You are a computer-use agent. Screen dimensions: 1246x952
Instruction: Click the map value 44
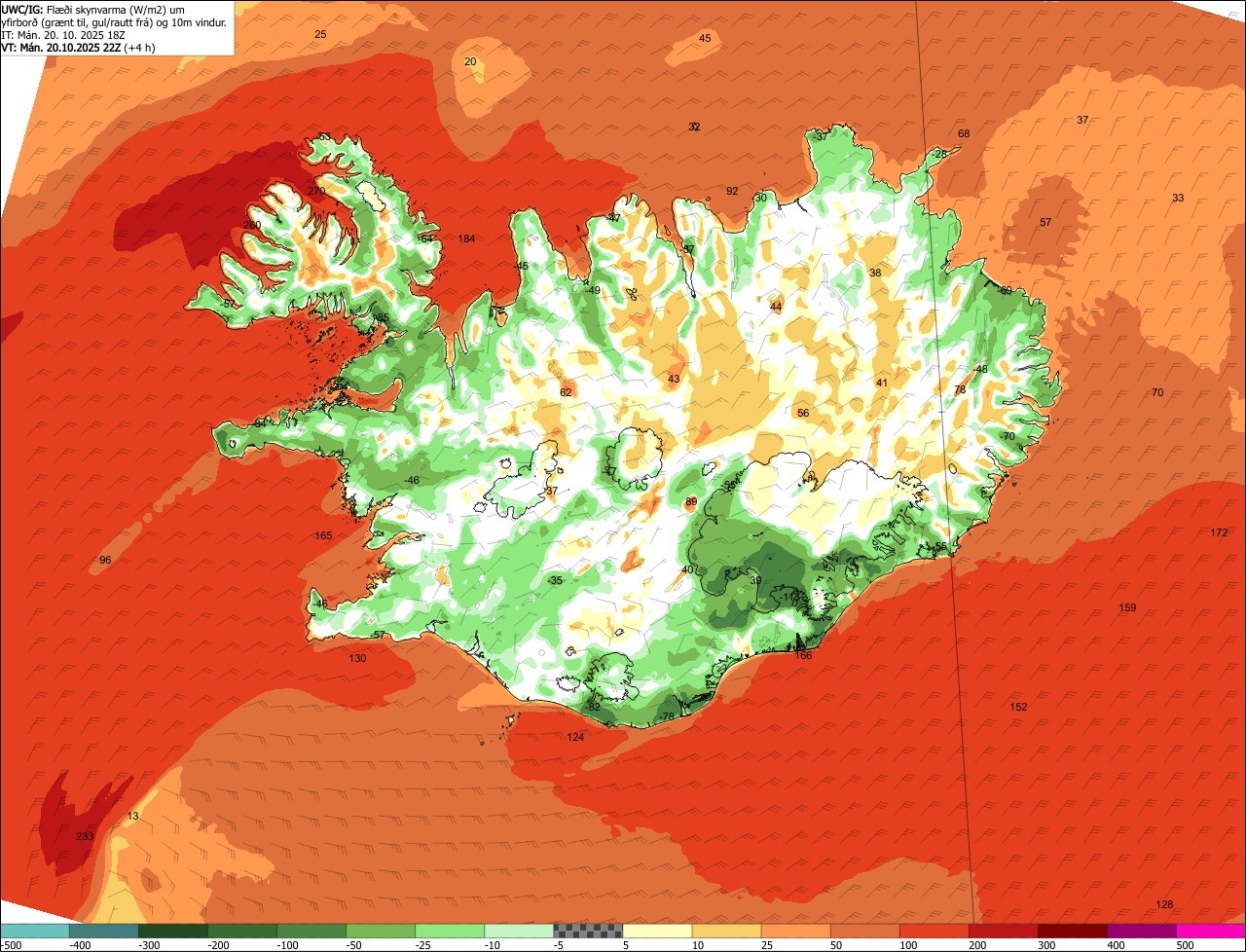click(776, 307)
